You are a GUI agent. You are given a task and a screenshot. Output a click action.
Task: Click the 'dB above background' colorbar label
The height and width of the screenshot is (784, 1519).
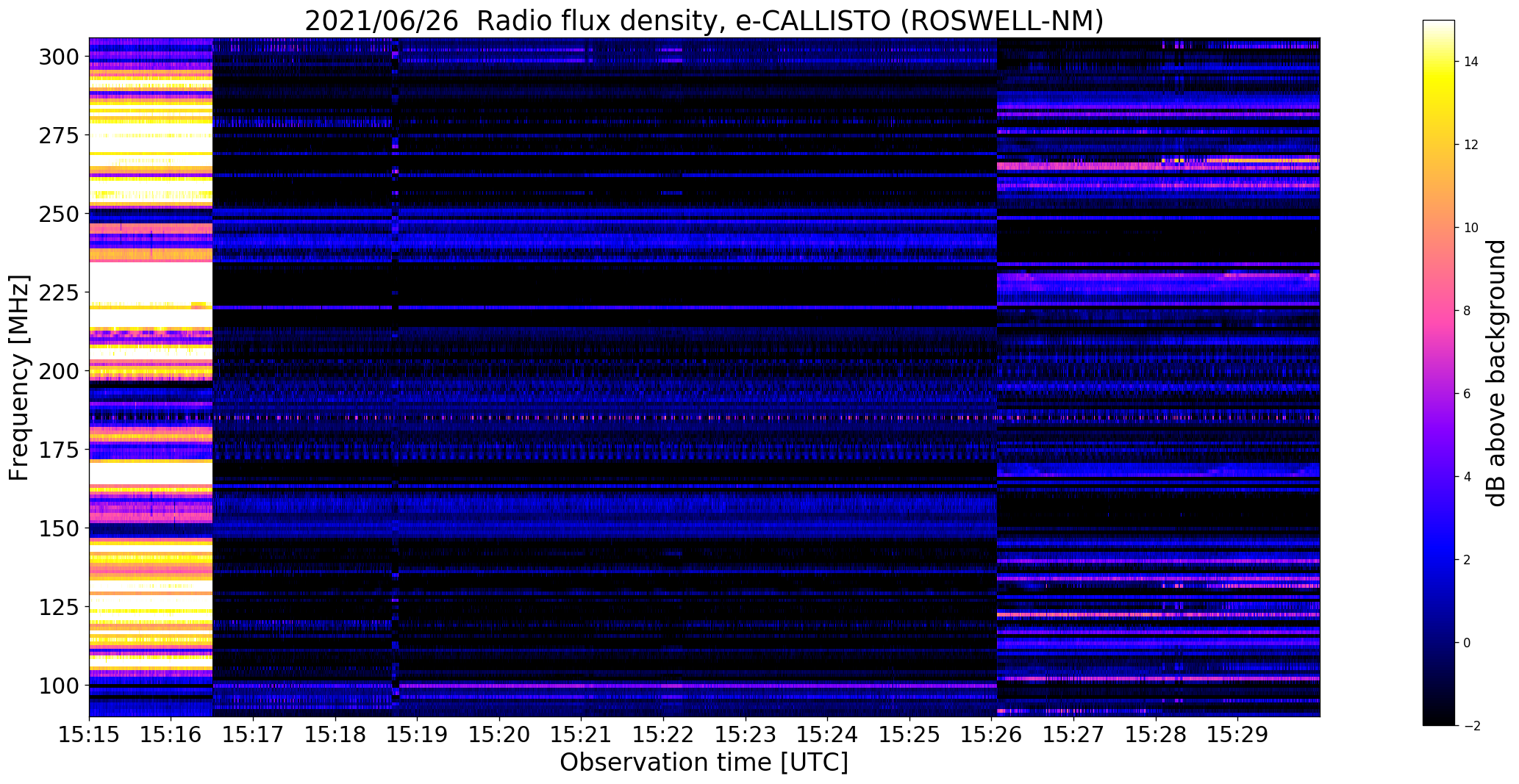(x=1496, y=373)
